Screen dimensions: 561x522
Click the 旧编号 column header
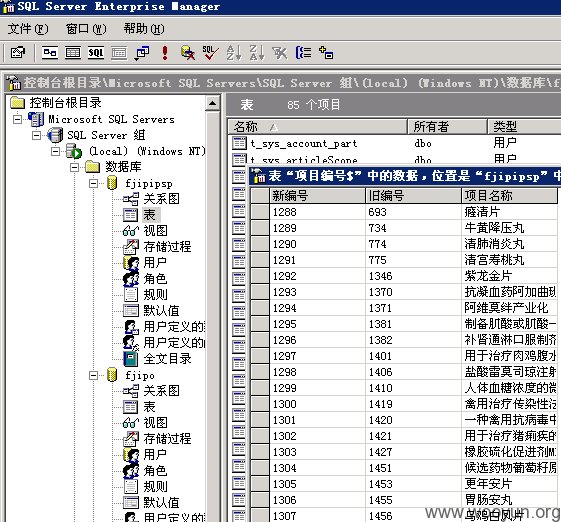tap(414, 196)
